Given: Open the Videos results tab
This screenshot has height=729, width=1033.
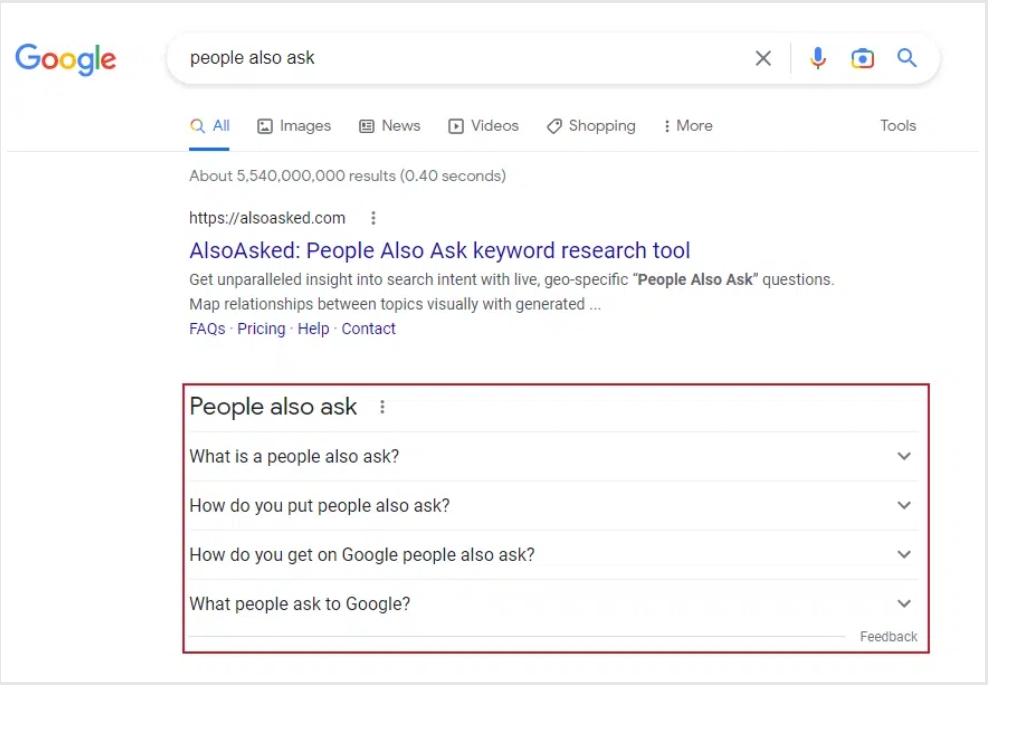Looking at the screenshot, I should 484,126.
